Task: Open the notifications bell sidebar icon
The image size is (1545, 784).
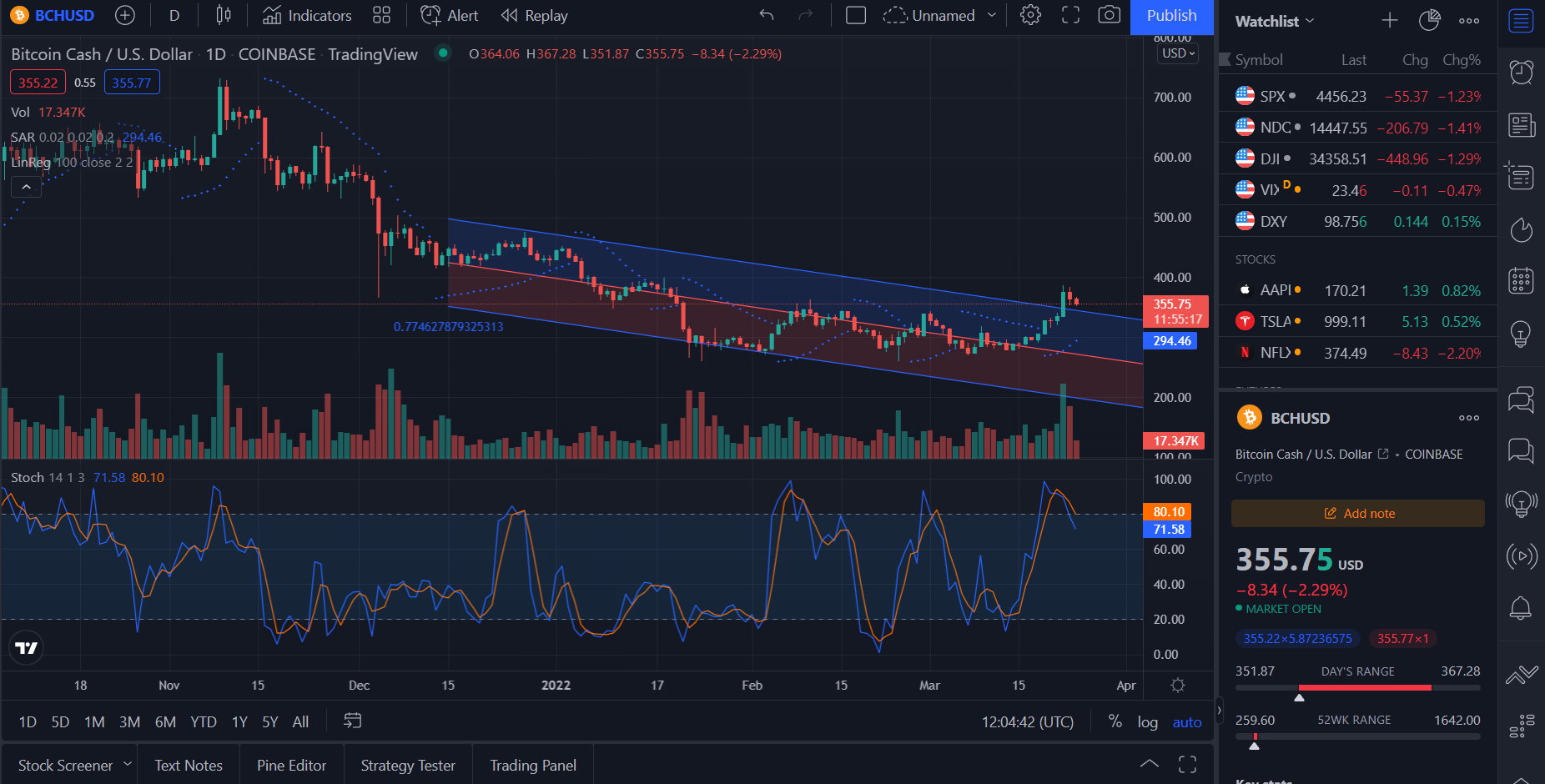Action: click(x=1522, y=608)
